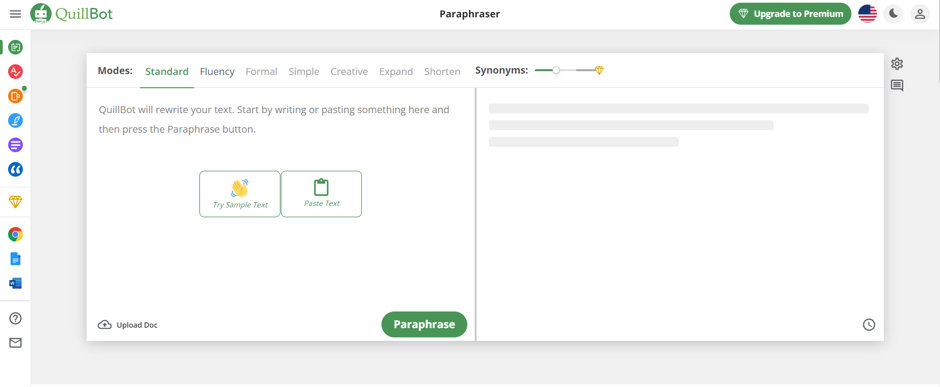
Task: Switch to Shorten mode
Action: (442, 71)
